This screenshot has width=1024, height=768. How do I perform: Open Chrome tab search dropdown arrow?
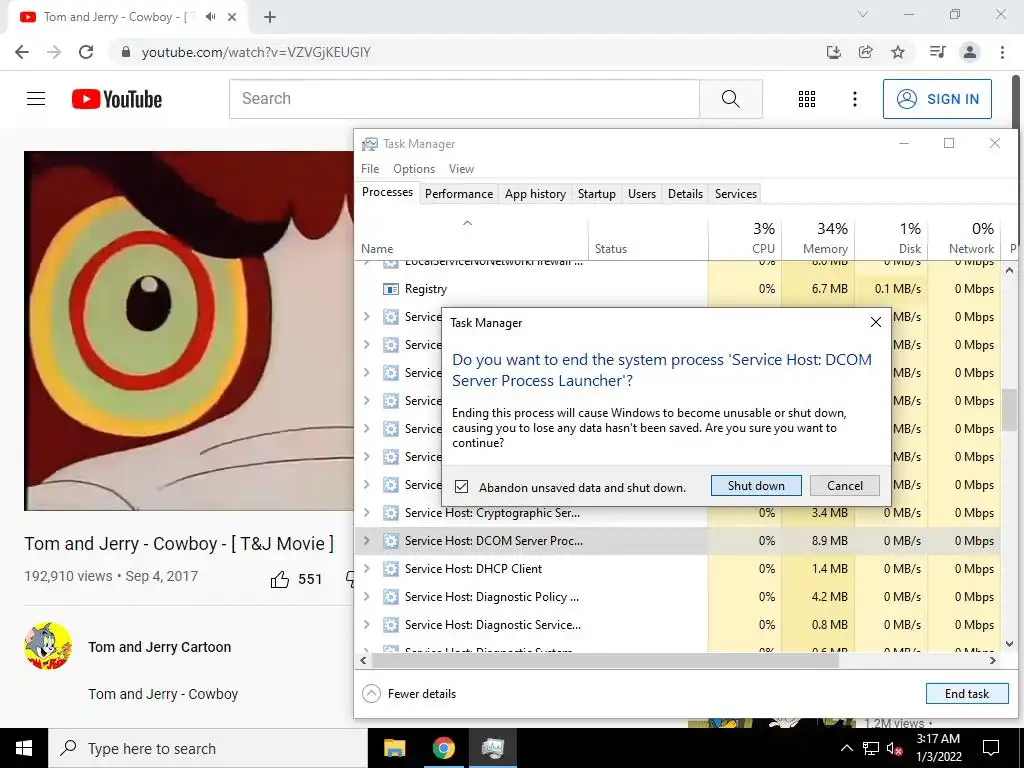tap(863, 14)
